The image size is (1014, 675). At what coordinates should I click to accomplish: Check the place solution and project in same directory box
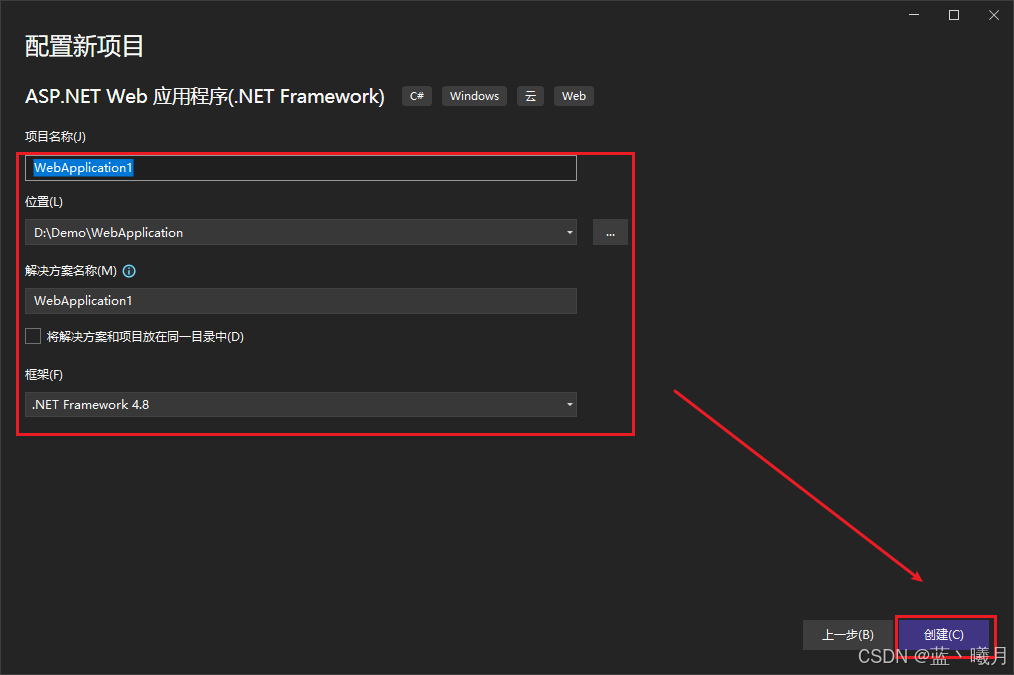pyautogui.click(x=33, y=336)
